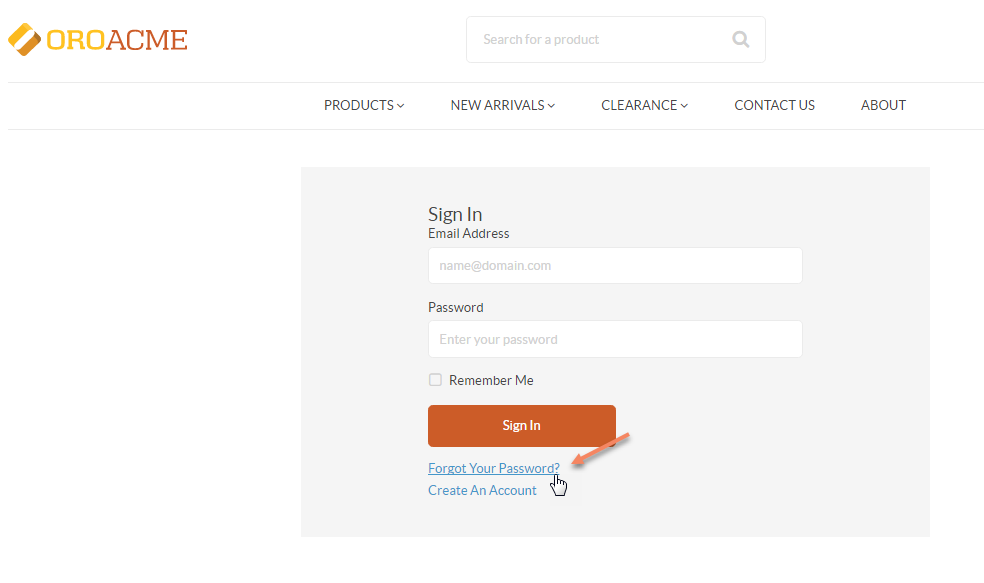Expand the Products dropdown menu

pyautogui.click(x=364, y=105)
